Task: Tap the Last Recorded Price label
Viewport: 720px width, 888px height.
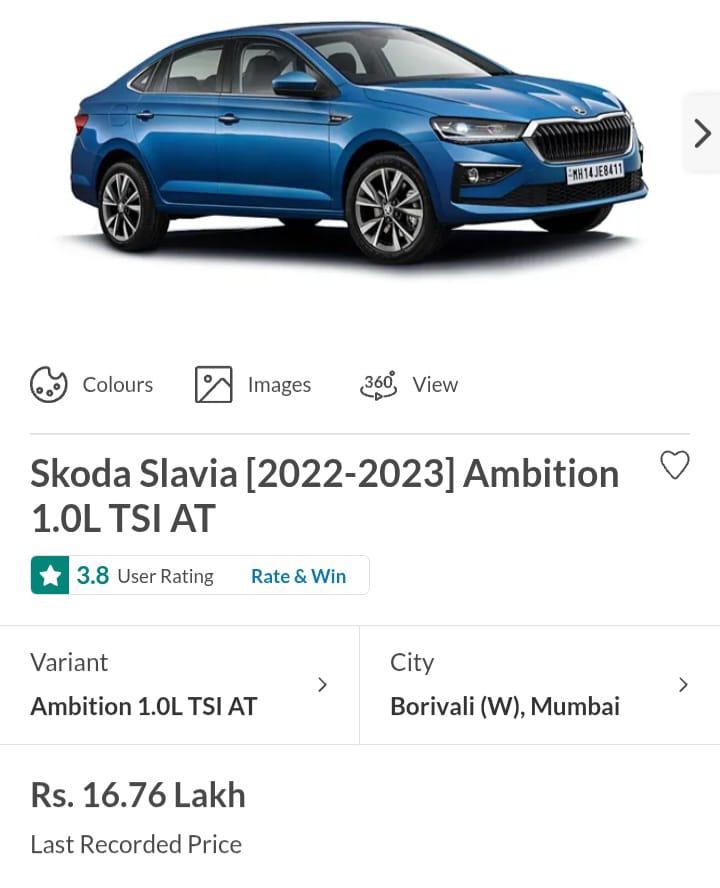Action: tap(136, 844)
